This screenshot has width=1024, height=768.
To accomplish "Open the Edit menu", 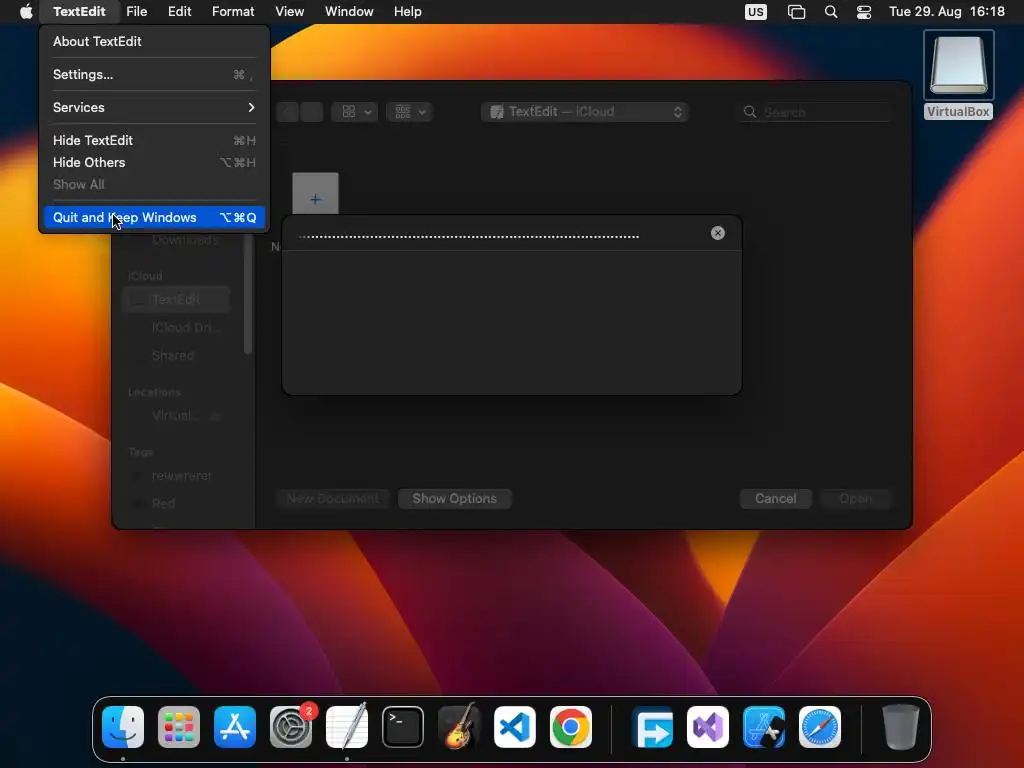I will (x=179, y=12).
